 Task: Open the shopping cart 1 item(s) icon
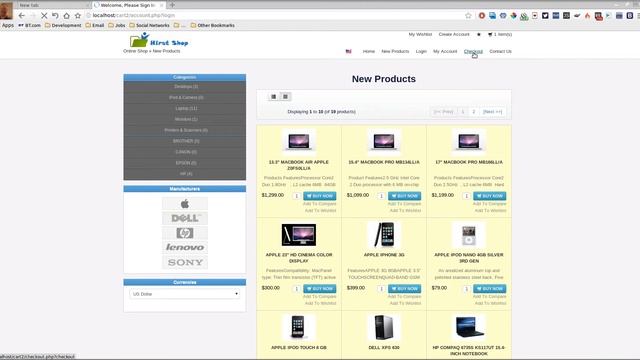coord(500,34)
